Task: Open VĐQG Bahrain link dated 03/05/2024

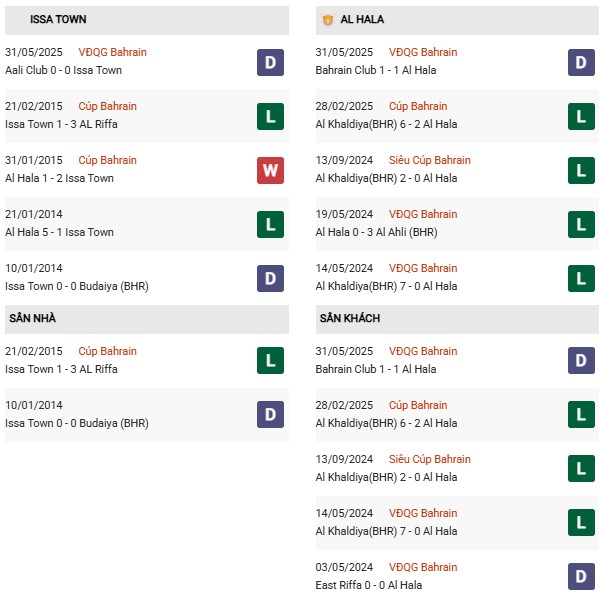Action: (423, 567)
